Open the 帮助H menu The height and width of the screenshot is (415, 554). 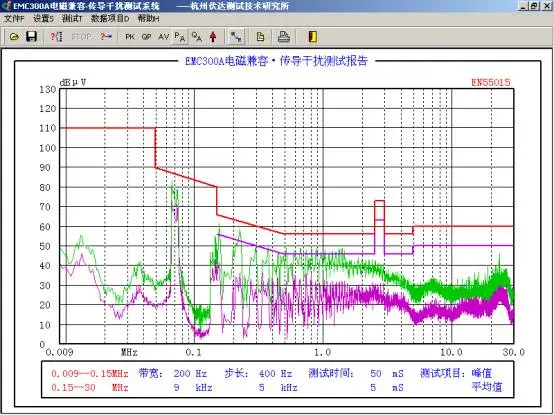(148, 18)
